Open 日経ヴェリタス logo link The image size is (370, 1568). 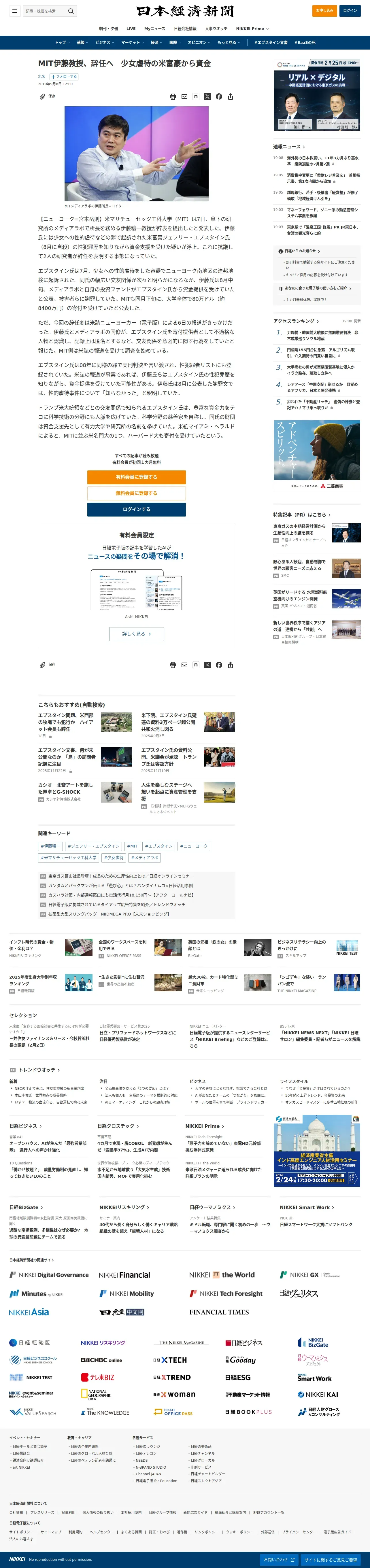tap(299, 1293)
